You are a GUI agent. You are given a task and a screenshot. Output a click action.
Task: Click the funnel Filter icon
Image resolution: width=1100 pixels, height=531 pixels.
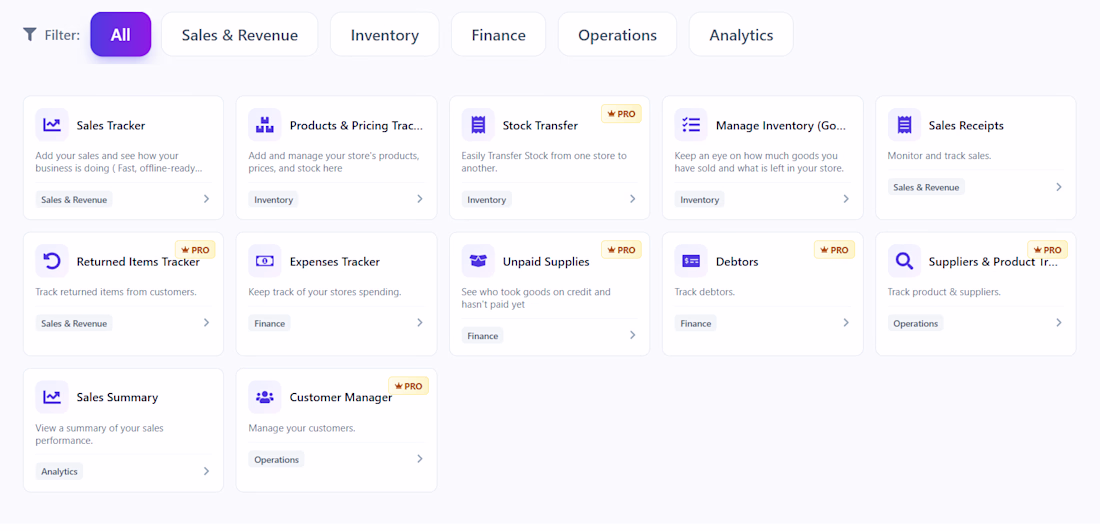29,34
